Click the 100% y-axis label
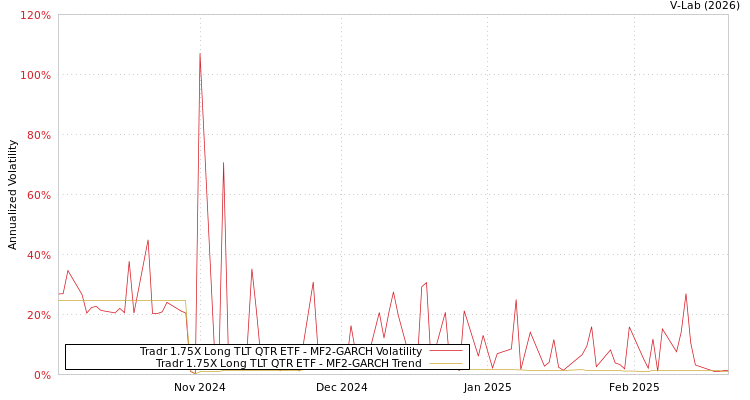 click(35, 75)
